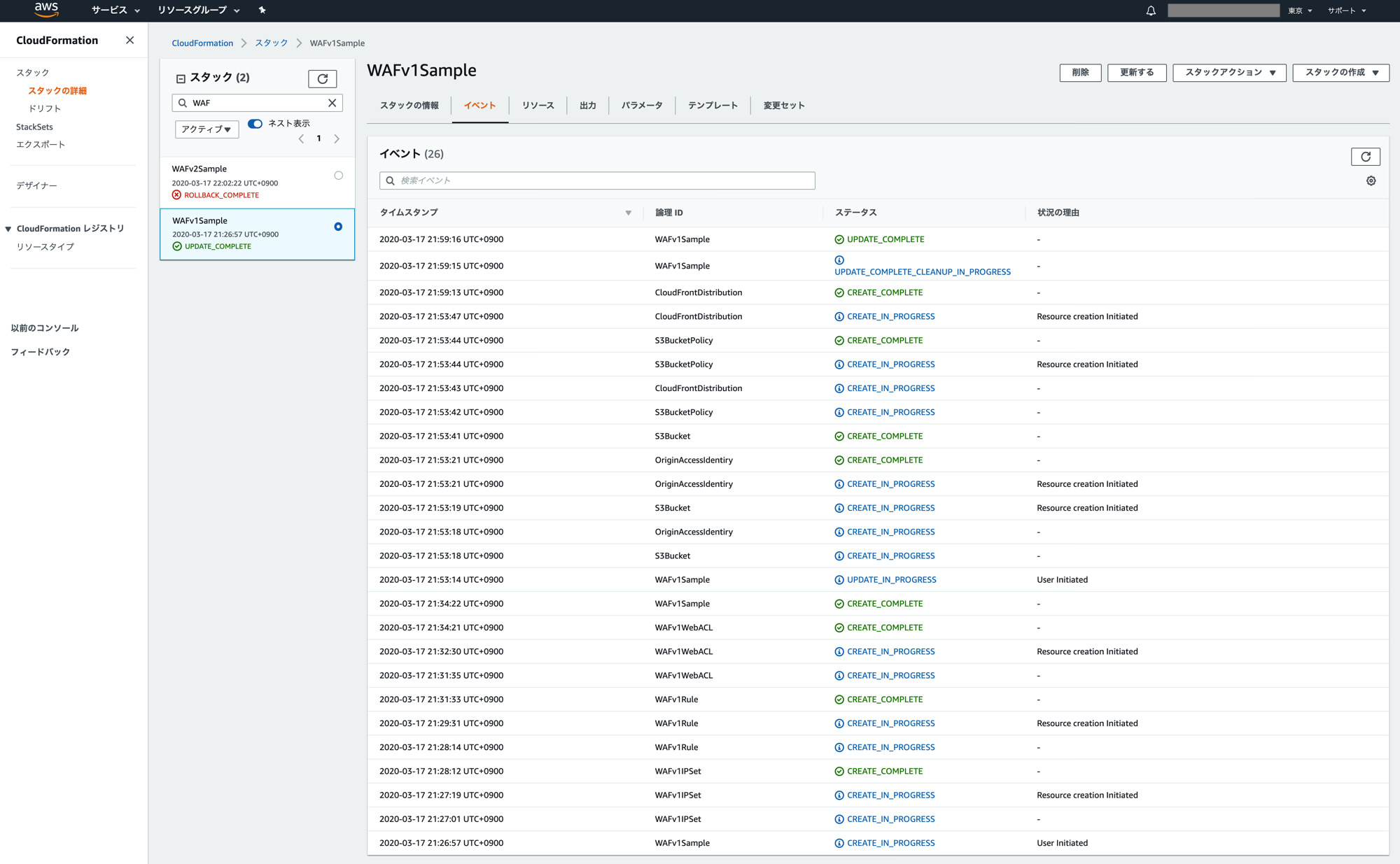Image resolution: width=1400 pixels, height=864 pixels.
Task: Collapse the CloudFormation レジストリ section
Action: pos(8,229)
